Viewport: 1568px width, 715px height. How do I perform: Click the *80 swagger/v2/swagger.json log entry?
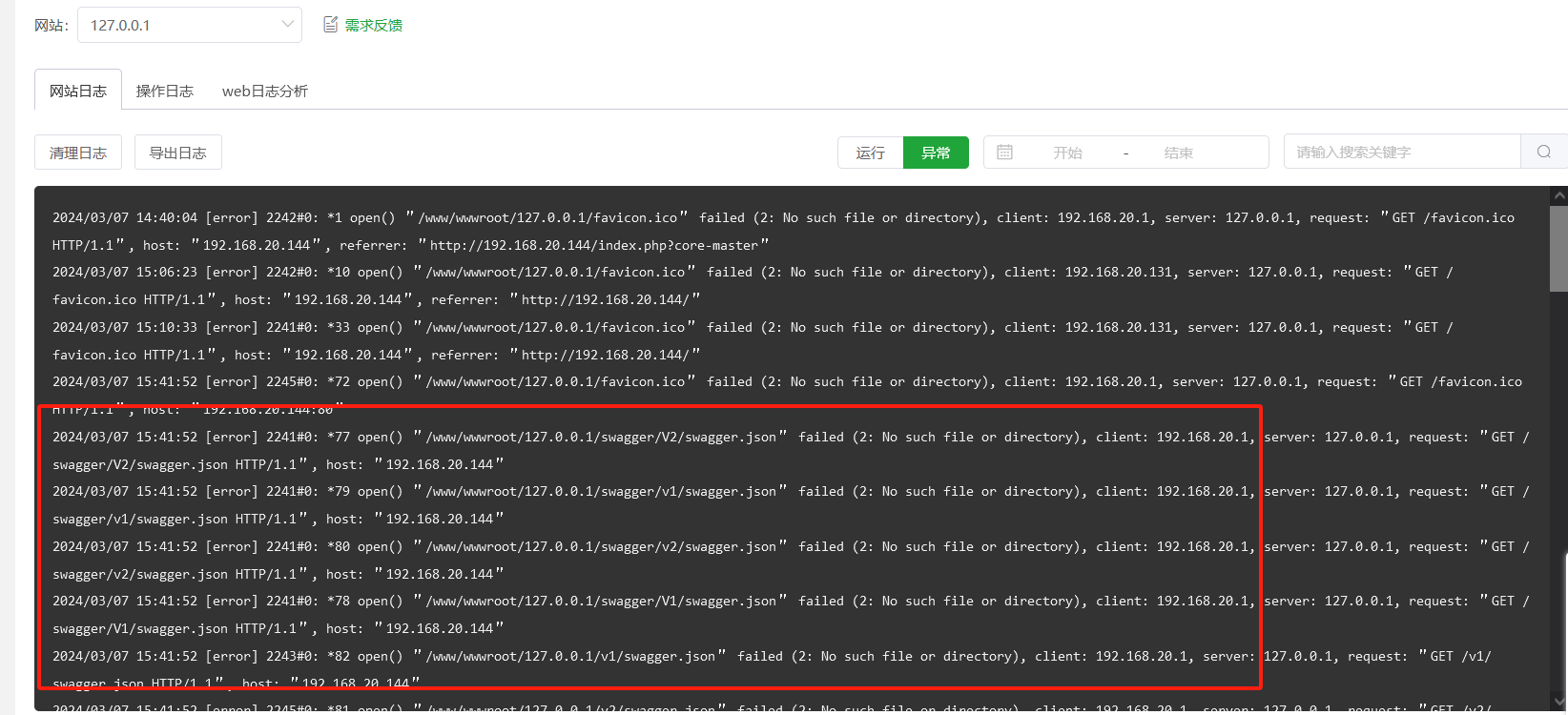click(x=791, y=560)
